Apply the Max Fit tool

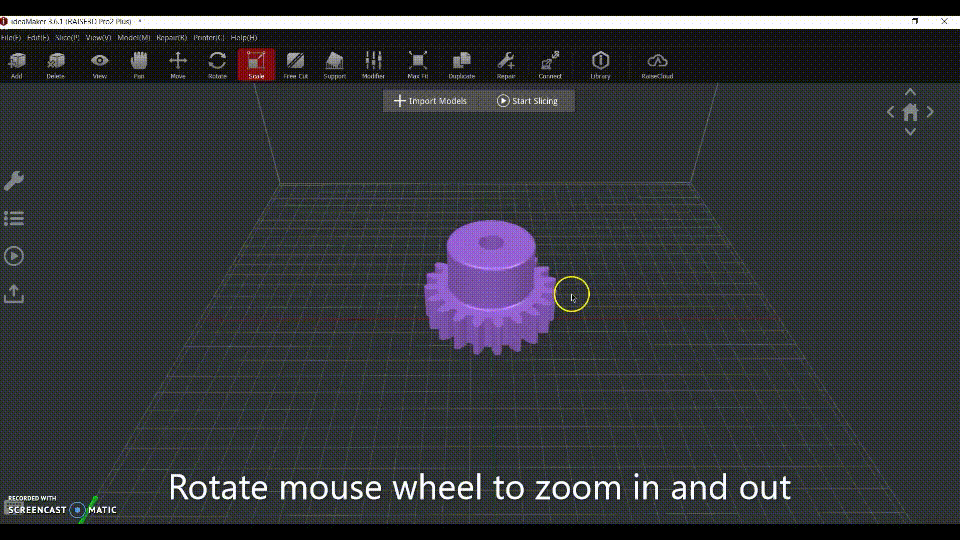418,65
